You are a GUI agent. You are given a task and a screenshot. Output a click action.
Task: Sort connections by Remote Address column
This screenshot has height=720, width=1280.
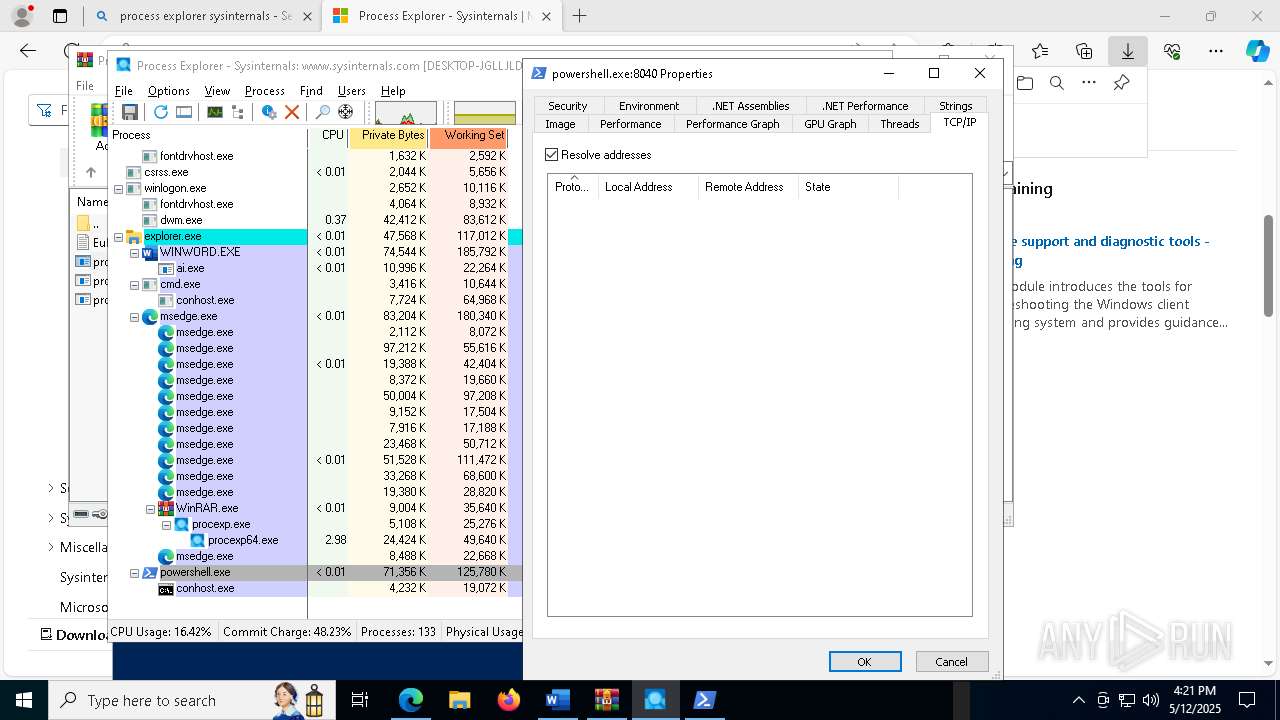tap(748, 187)
